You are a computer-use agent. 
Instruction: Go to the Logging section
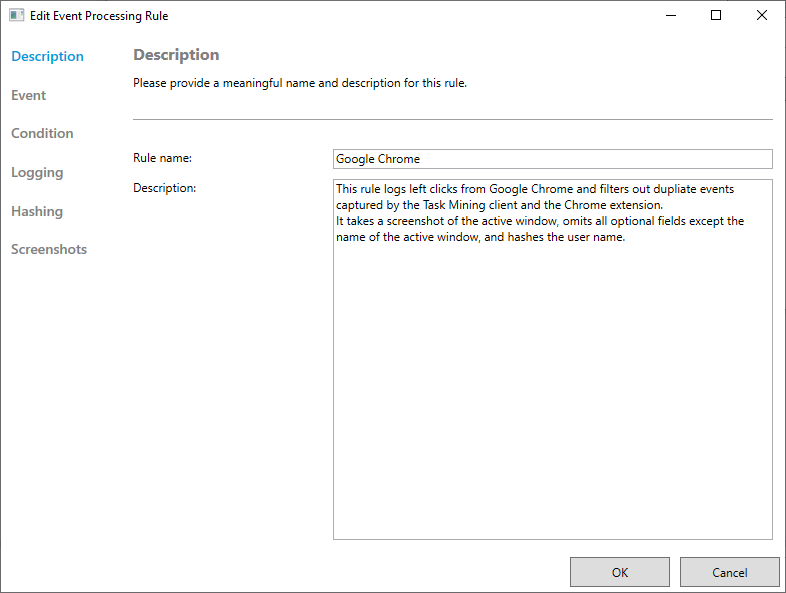tap(37, 172)
